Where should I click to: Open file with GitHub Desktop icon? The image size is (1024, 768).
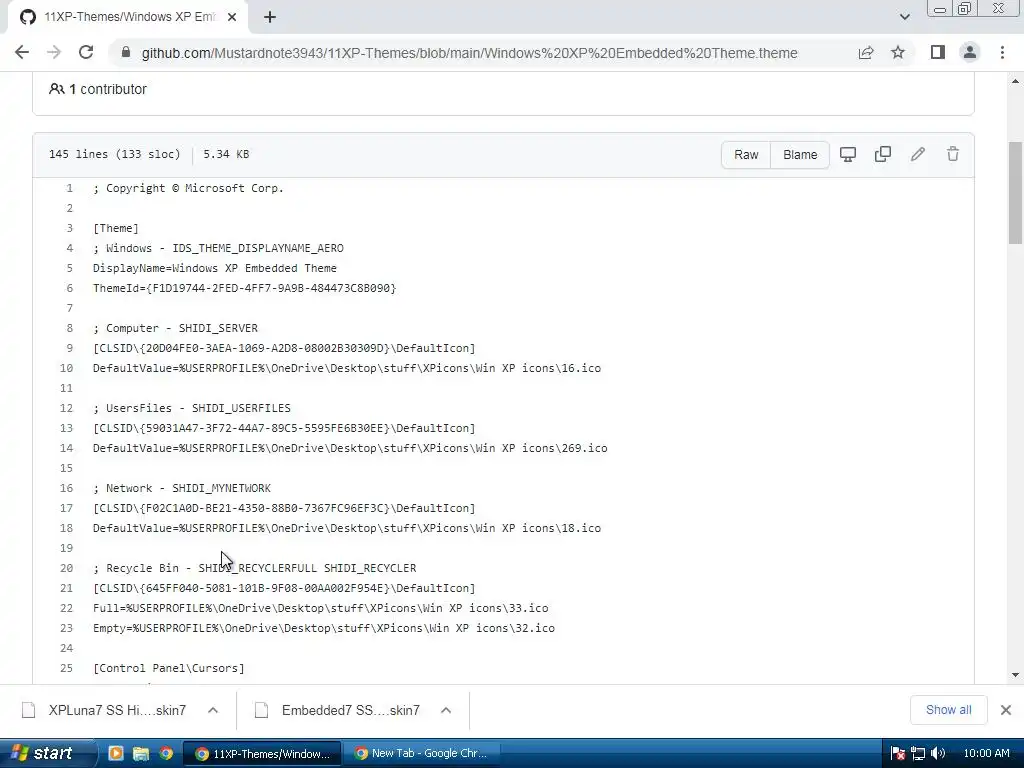coord(848,155)
